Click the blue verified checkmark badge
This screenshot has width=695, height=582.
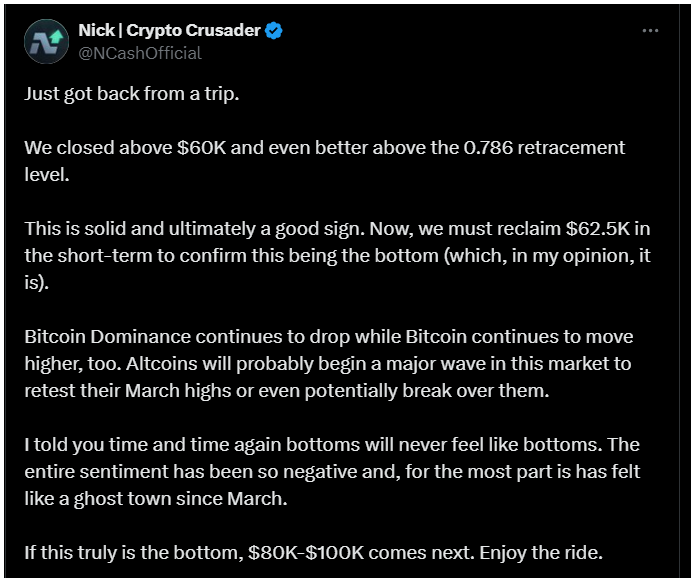(273, 31)
